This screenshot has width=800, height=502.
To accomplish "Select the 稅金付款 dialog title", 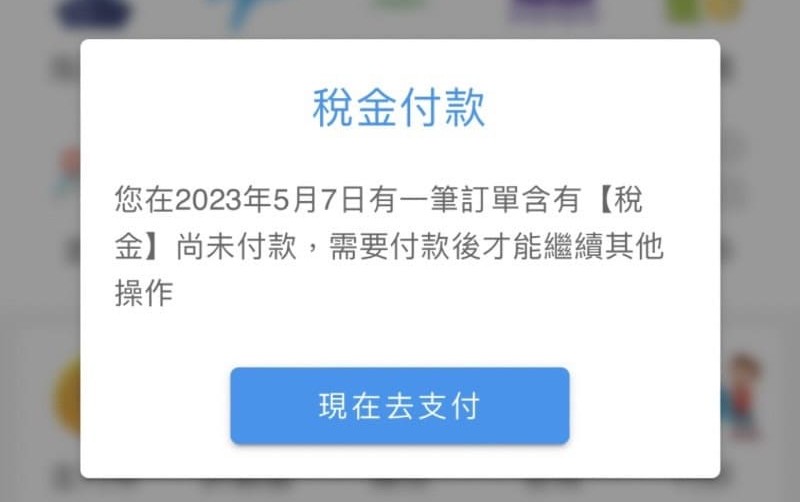I will pos(399,107).
